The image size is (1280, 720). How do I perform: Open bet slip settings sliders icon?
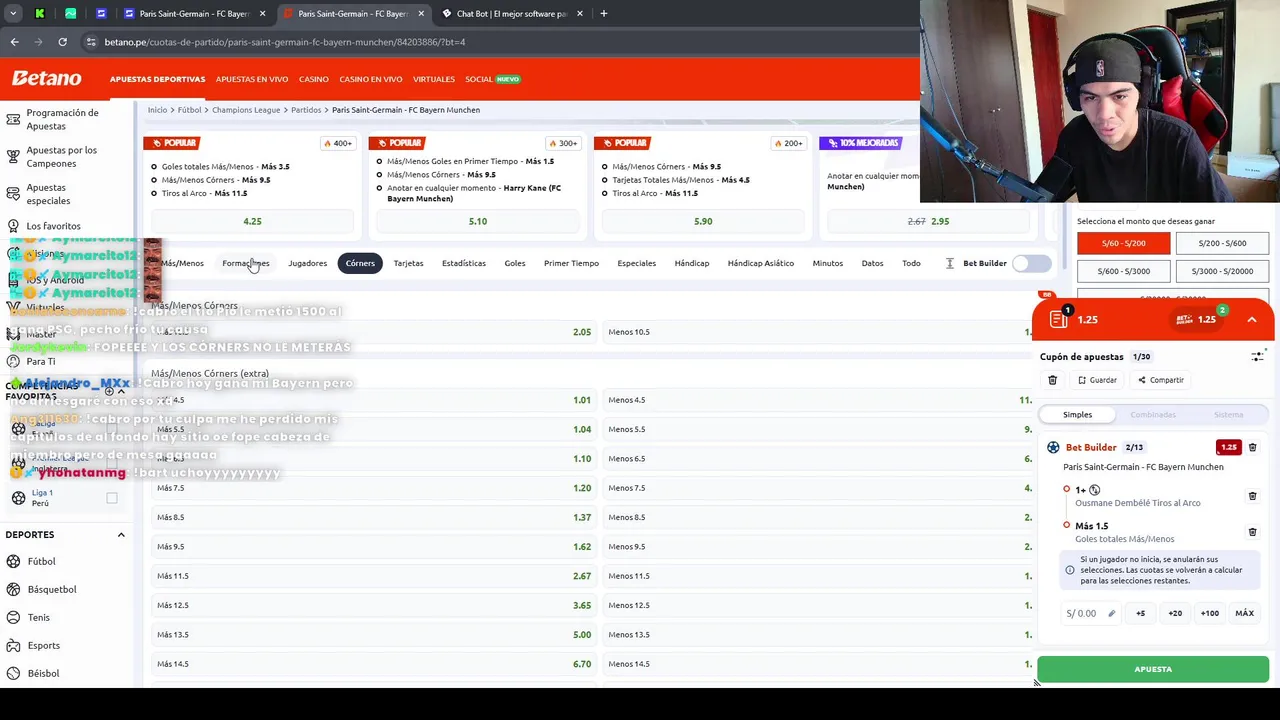click(x=1258, y=356)
